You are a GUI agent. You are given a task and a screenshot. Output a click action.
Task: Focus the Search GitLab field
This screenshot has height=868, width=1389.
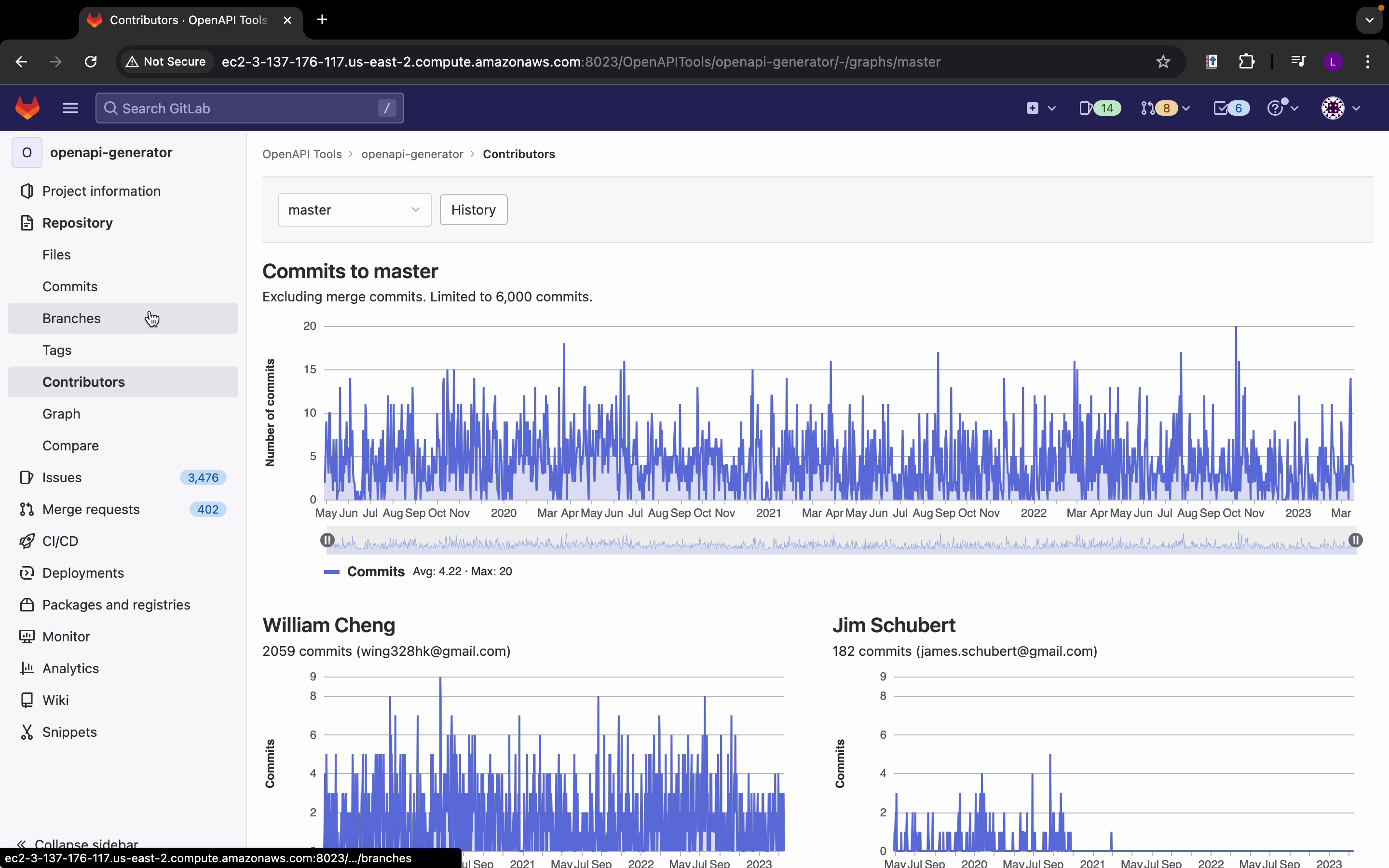point(249,108)
